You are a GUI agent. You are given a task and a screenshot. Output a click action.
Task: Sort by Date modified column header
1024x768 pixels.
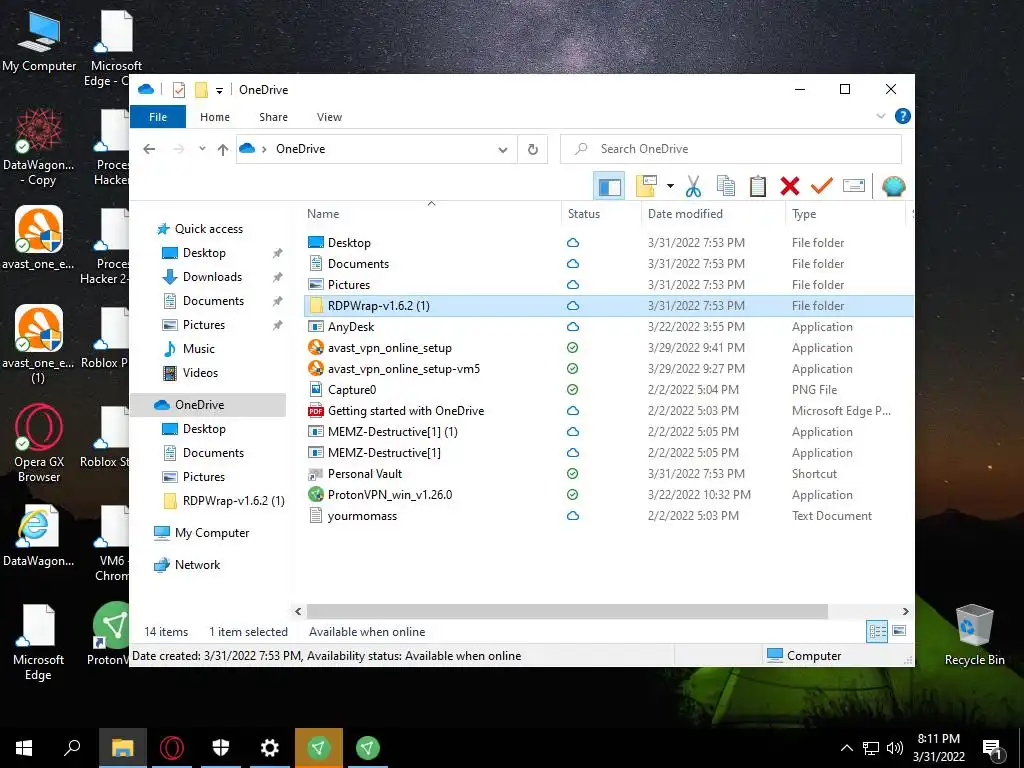pyautogui.click(x=714, y=214)
